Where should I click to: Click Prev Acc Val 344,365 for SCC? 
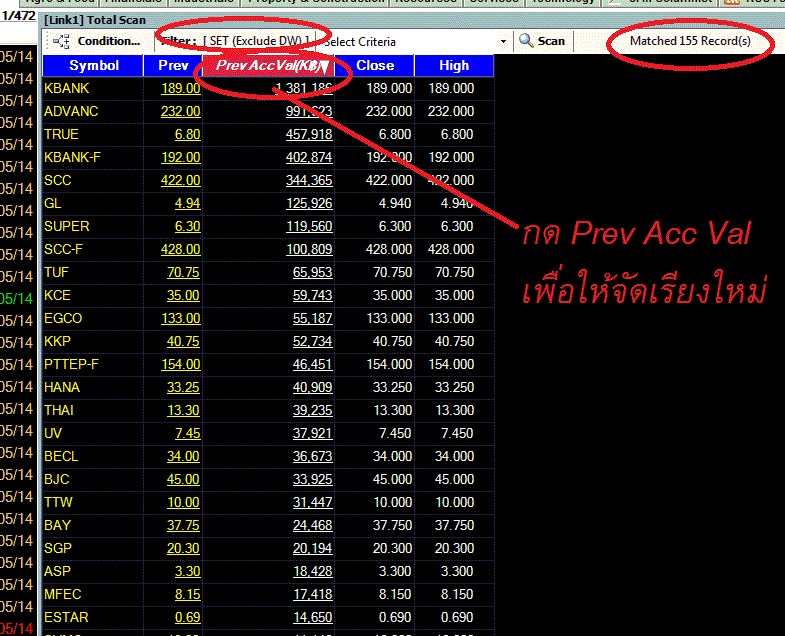(309, 181)
